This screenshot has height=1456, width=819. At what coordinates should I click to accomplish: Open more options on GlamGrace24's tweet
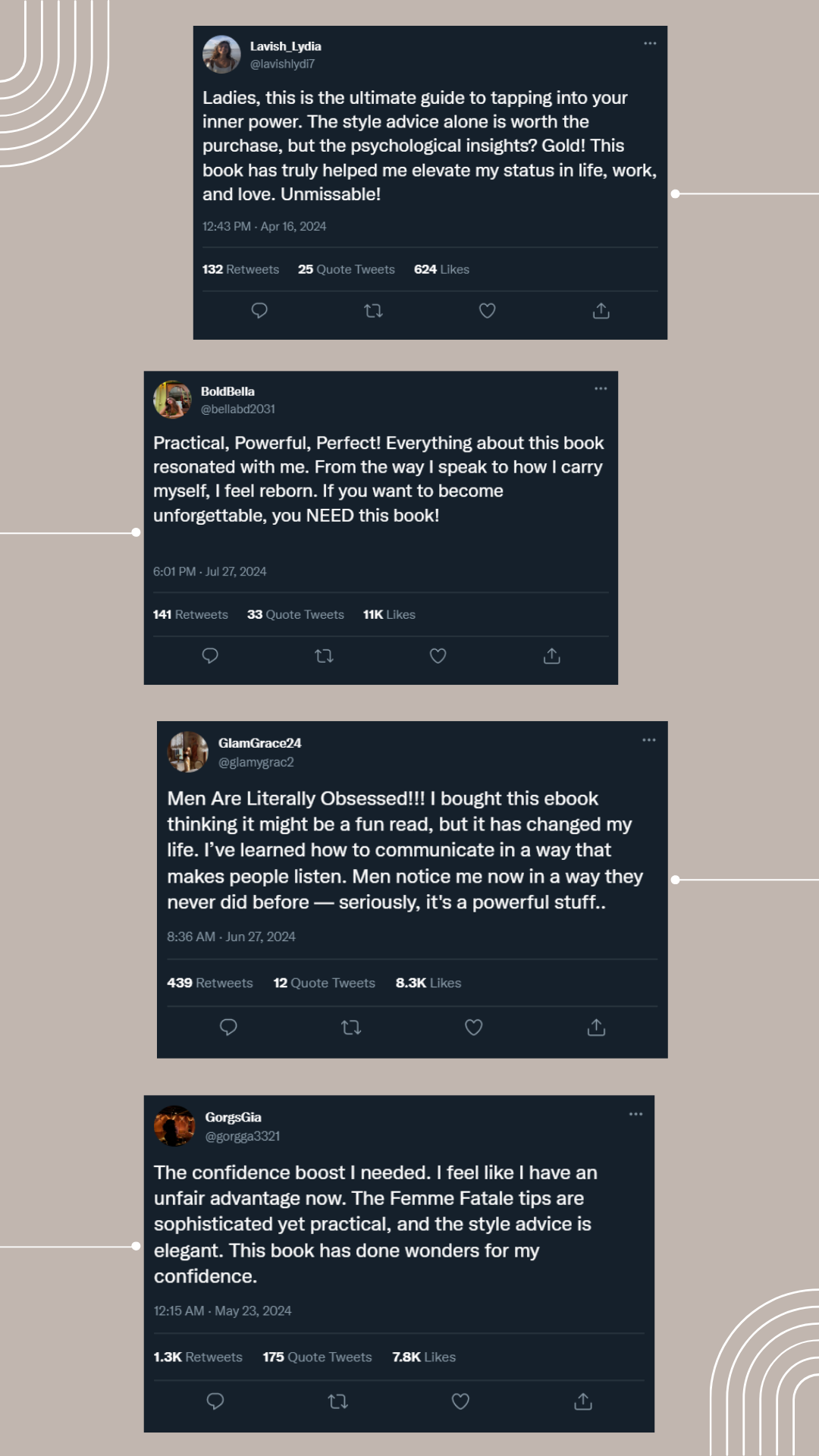649,740
